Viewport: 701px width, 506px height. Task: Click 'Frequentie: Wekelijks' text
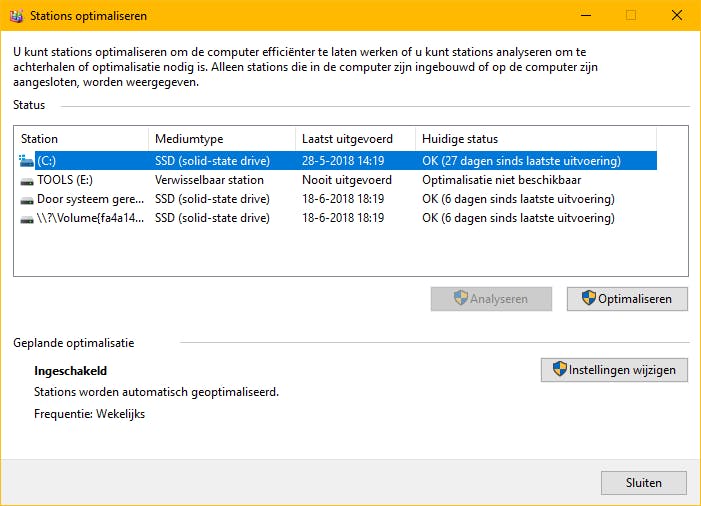tap(89, 414)
